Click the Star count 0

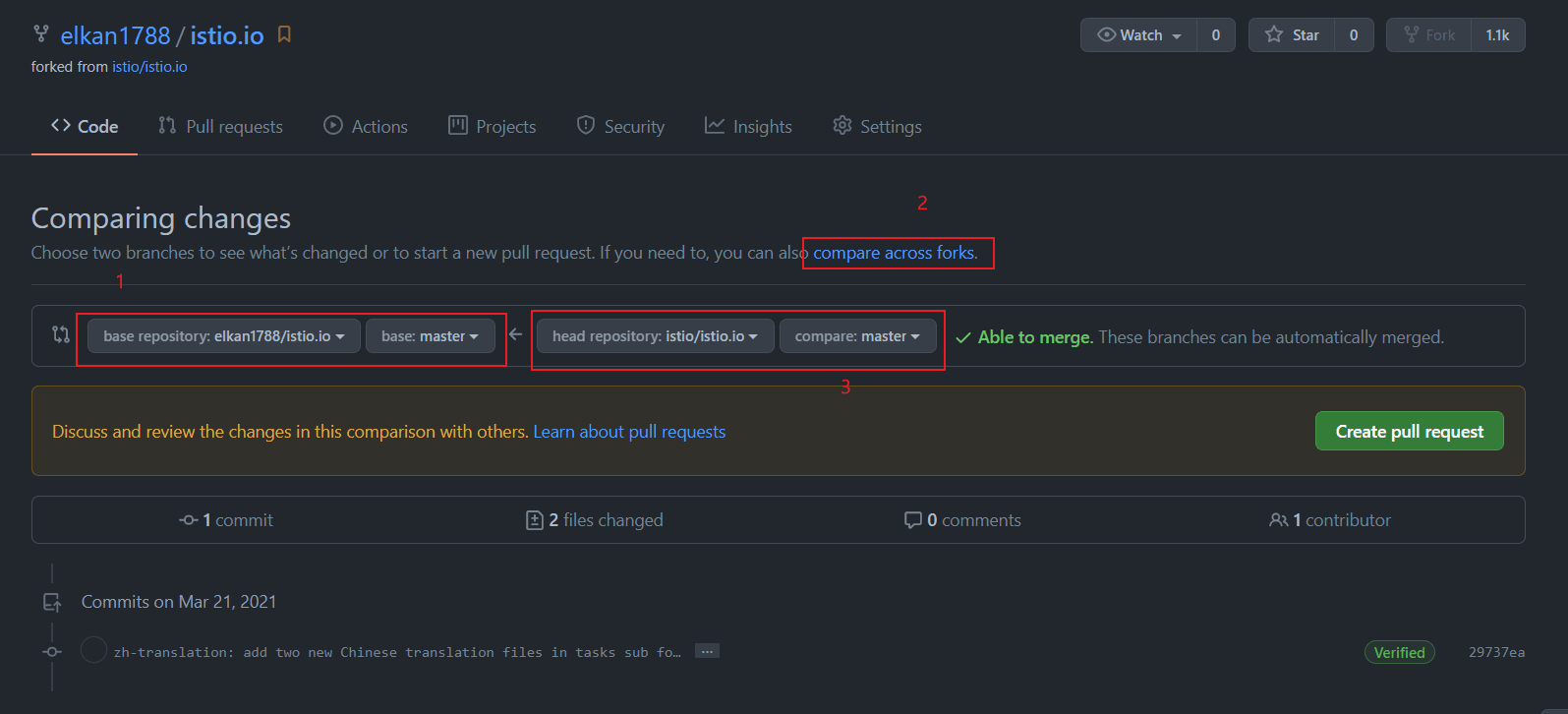point(1354,34)
